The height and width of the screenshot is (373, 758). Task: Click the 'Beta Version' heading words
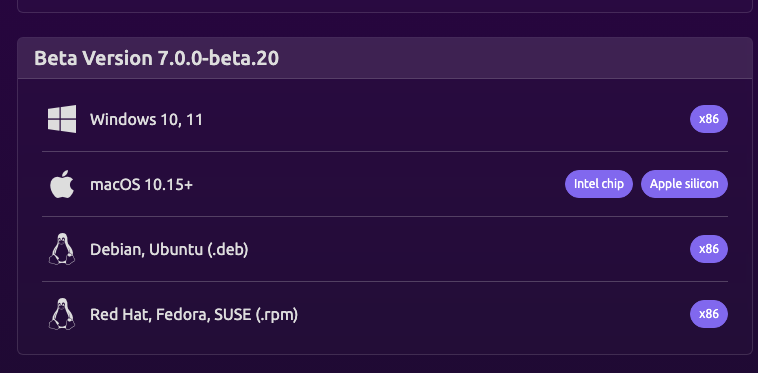point(93,58)
